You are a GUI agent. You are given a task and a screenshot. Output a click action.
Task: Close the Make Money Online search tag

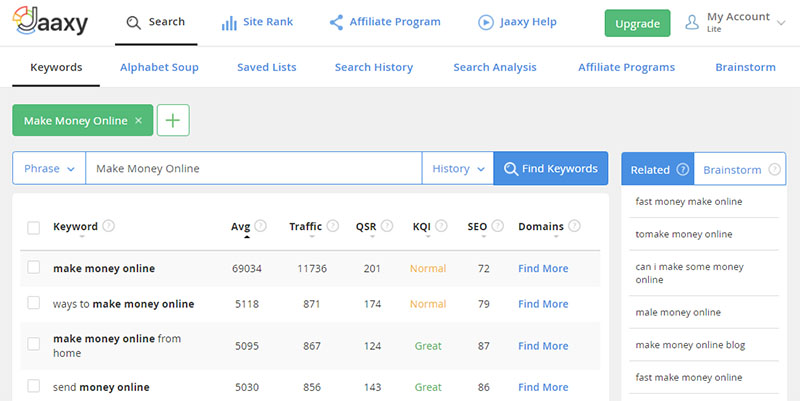click(138, 120)
